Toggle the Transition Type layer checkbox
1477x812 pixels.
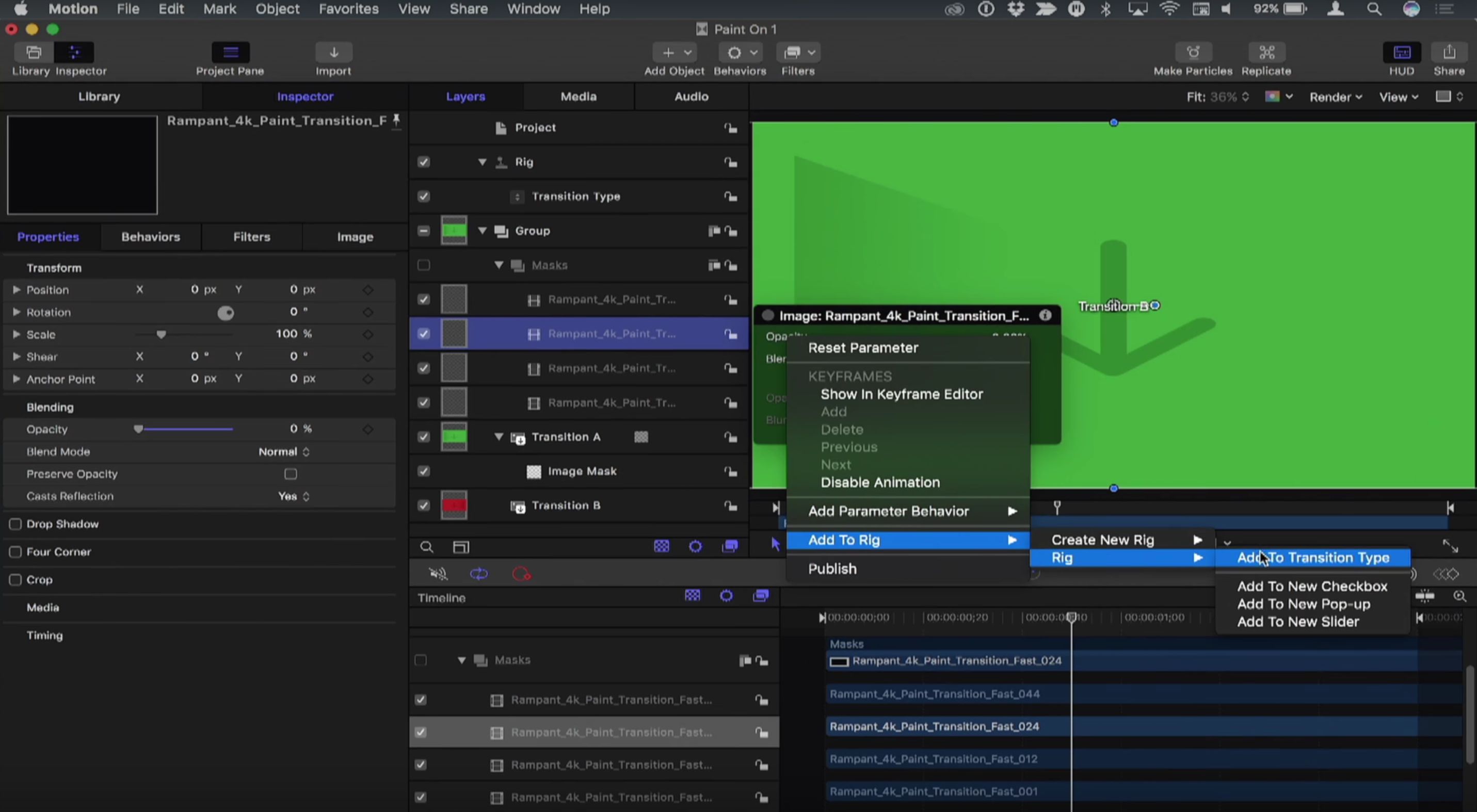(424, 197)
